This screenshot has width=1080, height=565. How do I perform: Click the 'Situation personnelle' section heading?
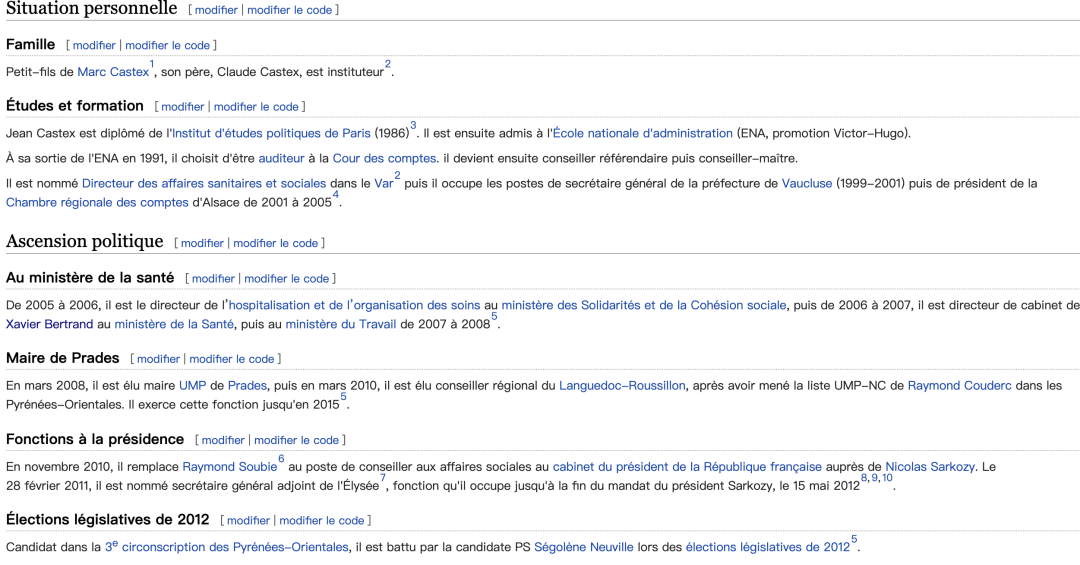click(x=92, y=9)
